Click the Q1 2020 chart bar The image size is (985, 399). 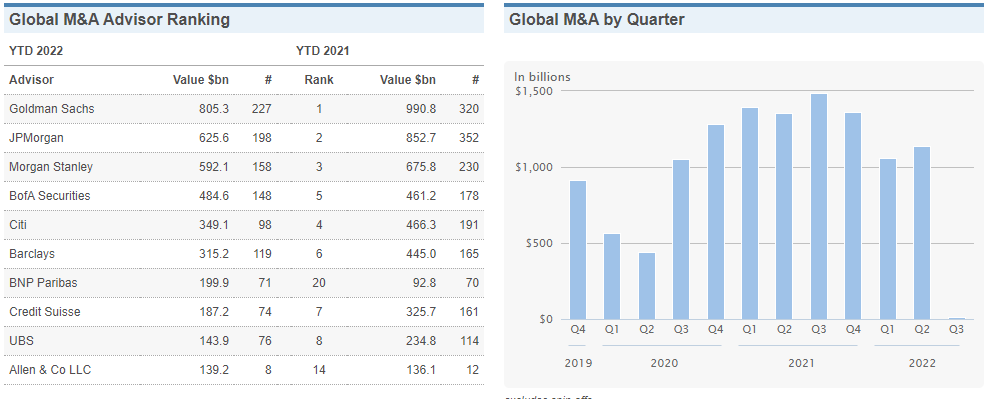pos(612,276)
